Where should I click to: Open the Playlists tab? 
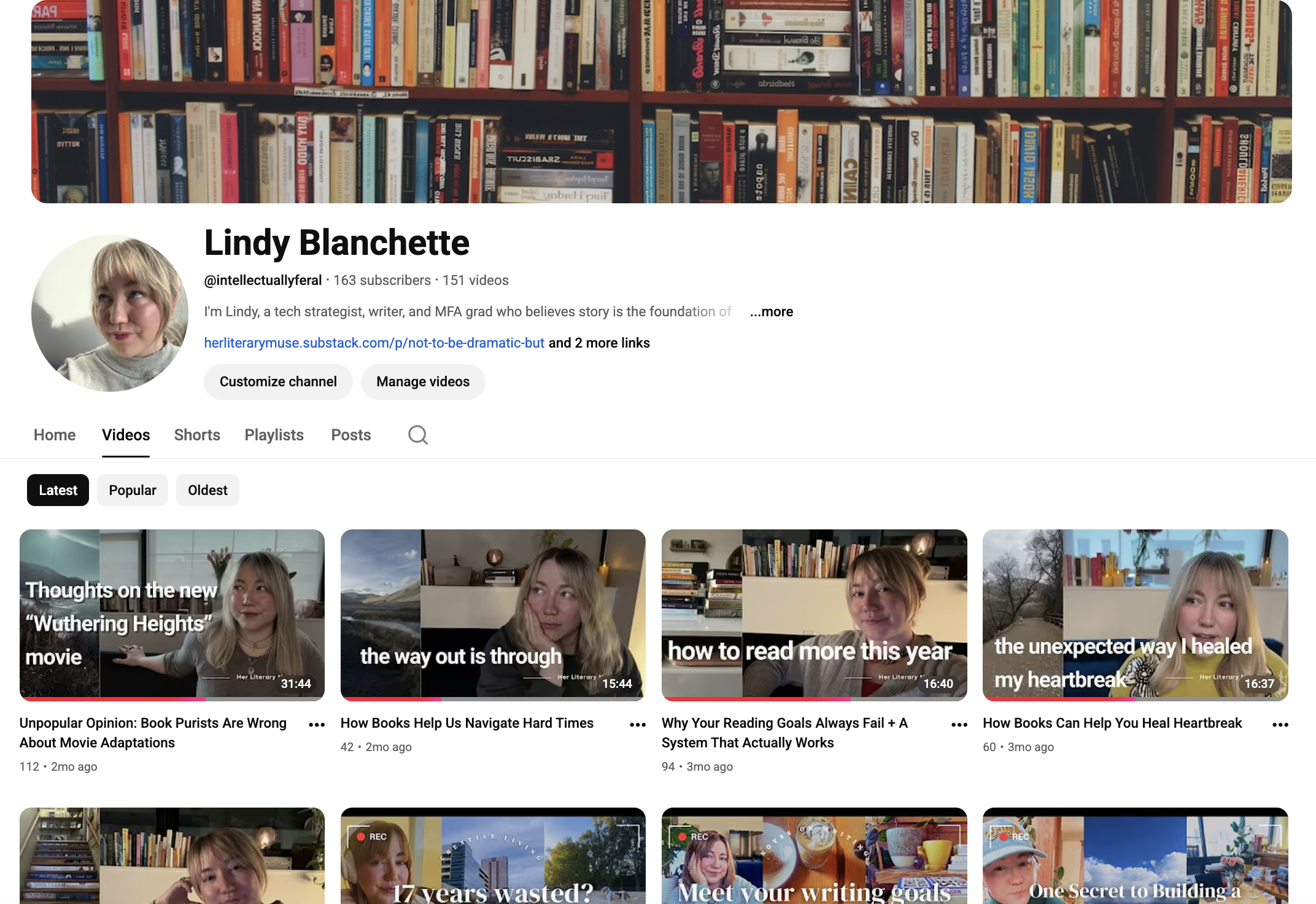click(x=274, y=435)
